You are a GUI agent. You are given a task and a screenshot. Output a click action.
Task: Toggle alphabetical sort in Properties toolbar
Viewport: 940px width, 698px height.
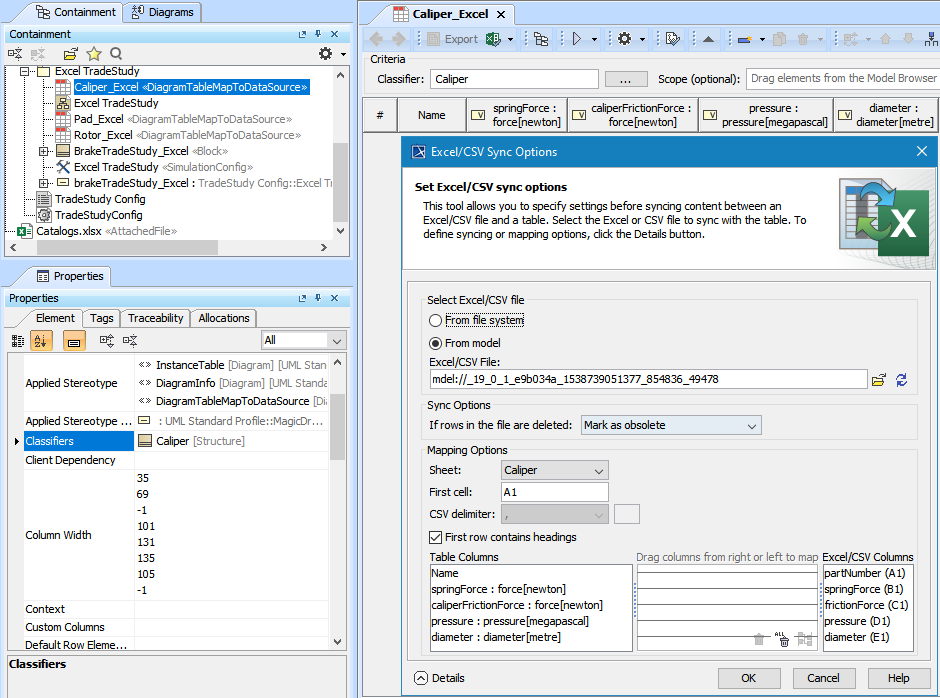click(41, 341)
